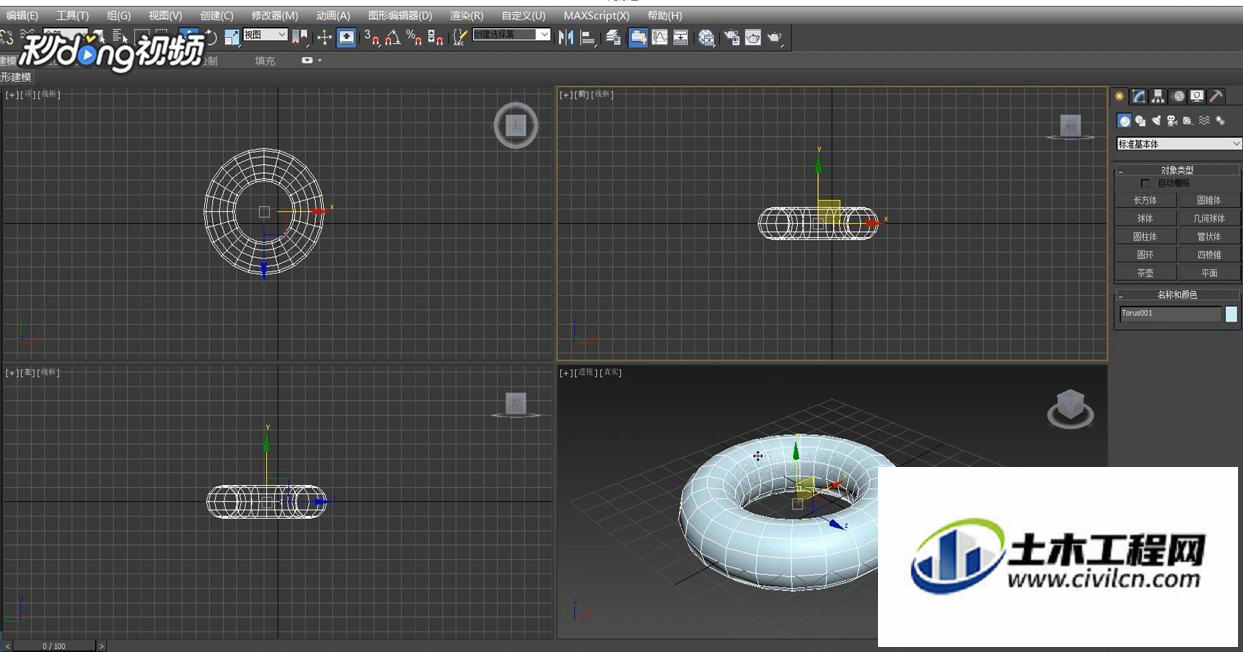
Task: Open the Rendered Frame Window
Action: click(753, 37)
